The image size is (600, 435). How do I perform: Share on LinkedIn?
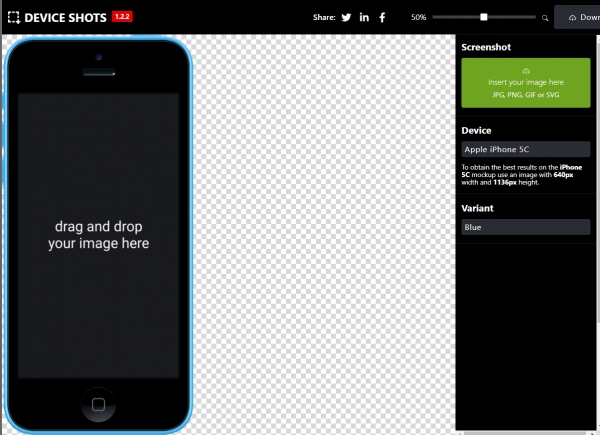364,17
